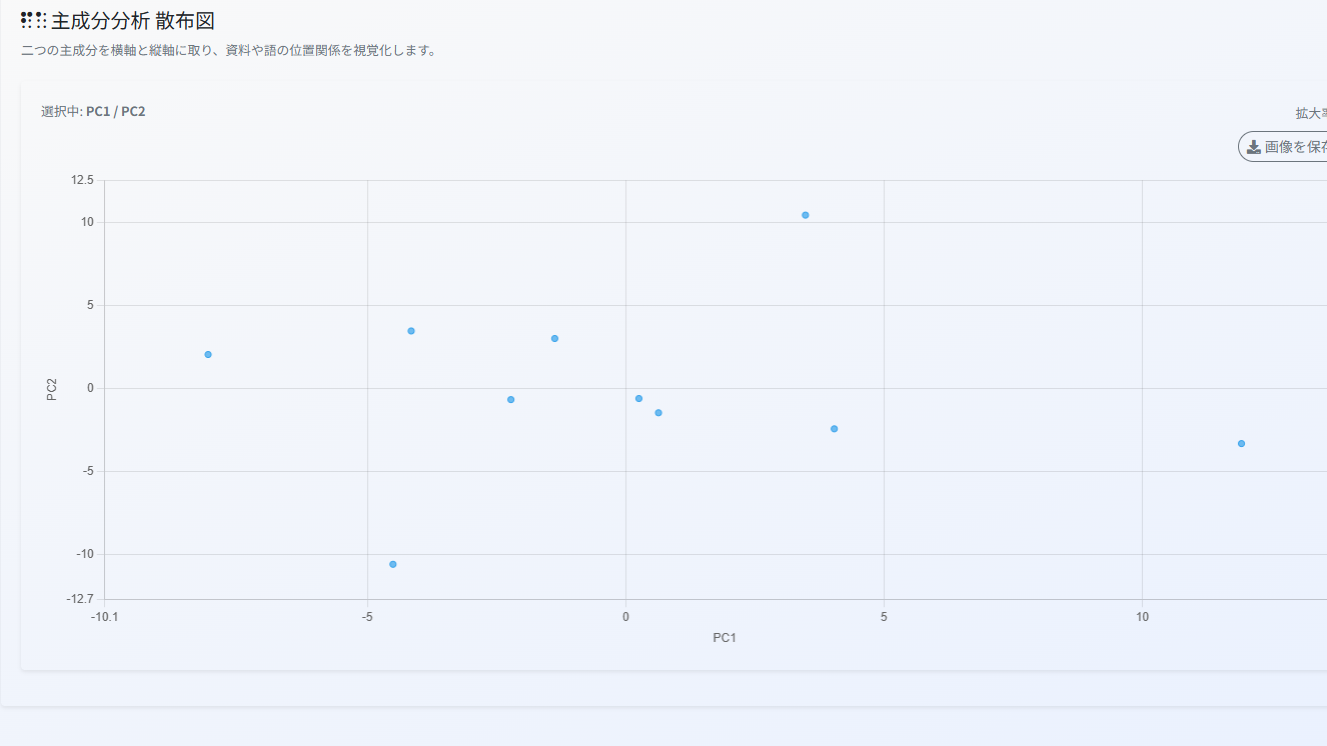The height and width of the screenshot is (746, 1327).
Task: Select the topmost data point above PC2 10
Action: click(x=805, y=215)
